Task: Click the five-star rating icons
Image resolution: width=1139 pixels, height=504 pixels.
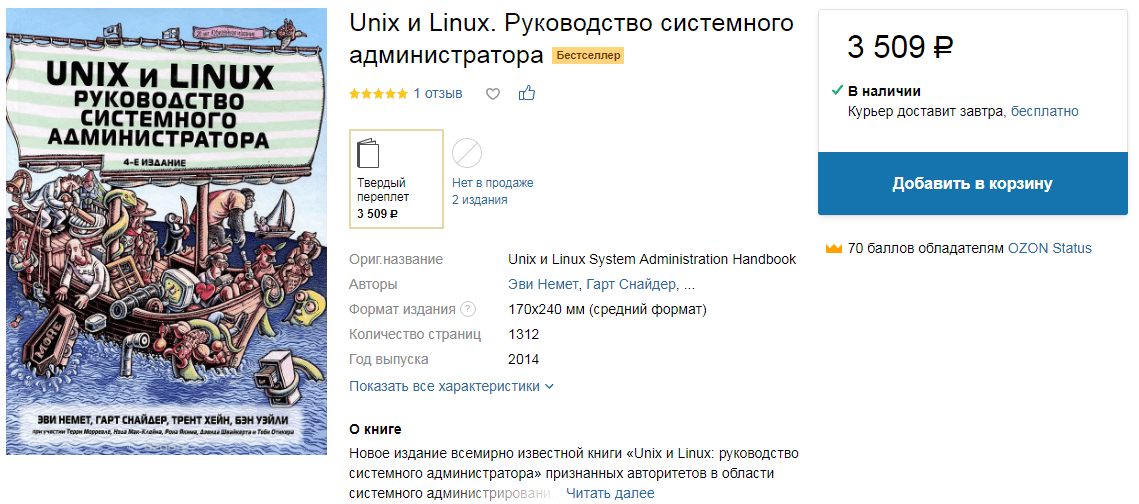Action: [x=378, y=94]
